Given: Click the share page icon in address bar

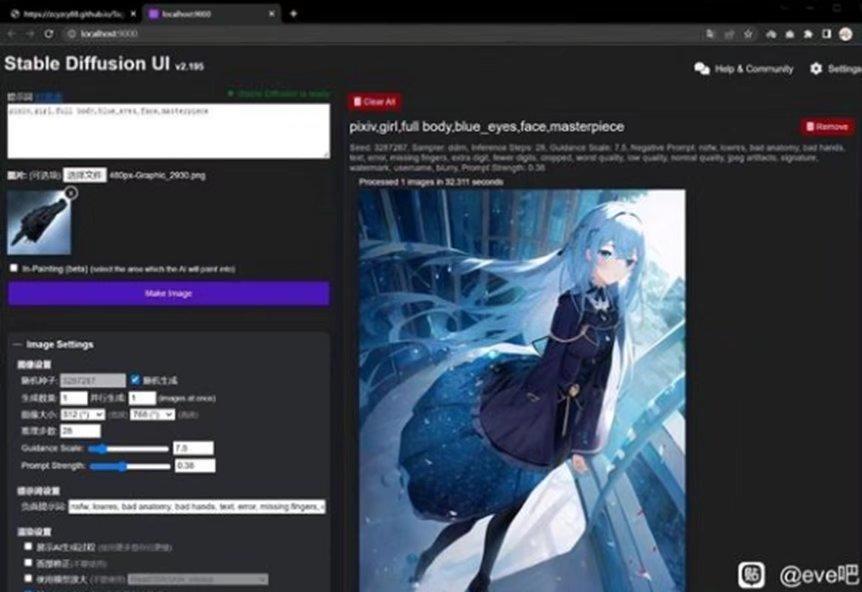Looking at the screenshot, I should [x=730, y=34].
